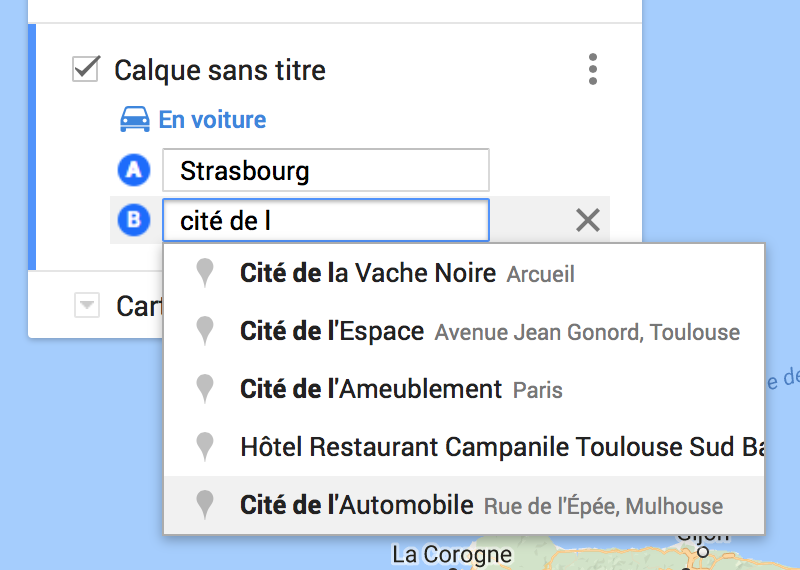Remove destination B with the X button
800x570 pixels.
[587, 220]
